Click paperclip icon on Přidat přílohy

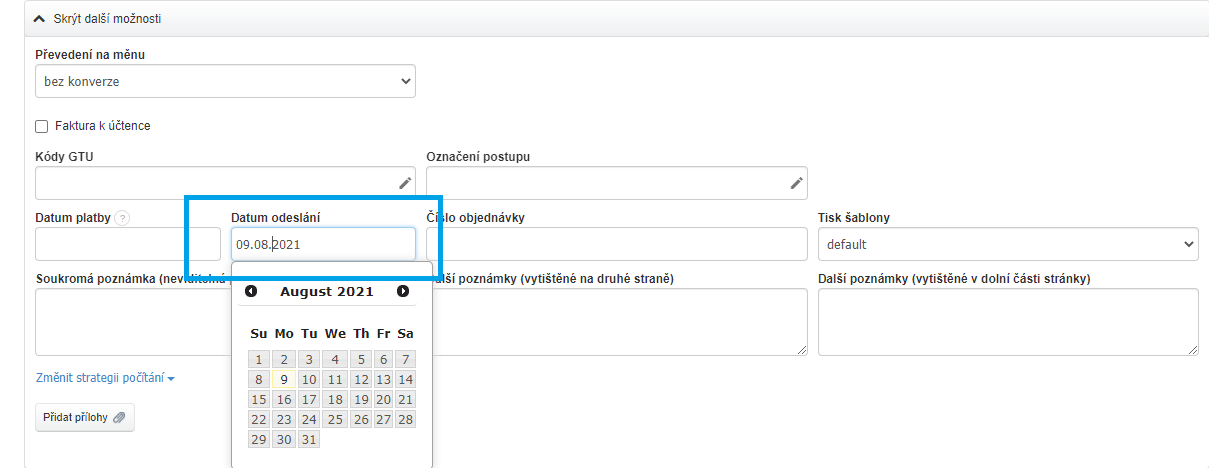point(120,418)
